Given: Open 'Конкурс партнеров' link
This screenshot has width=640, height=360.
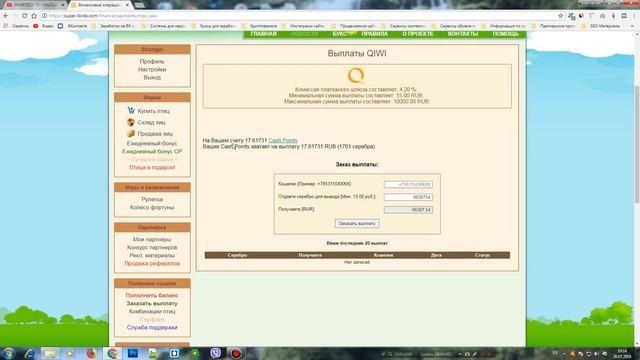Looking at the screenshot, I should [152, 247].
